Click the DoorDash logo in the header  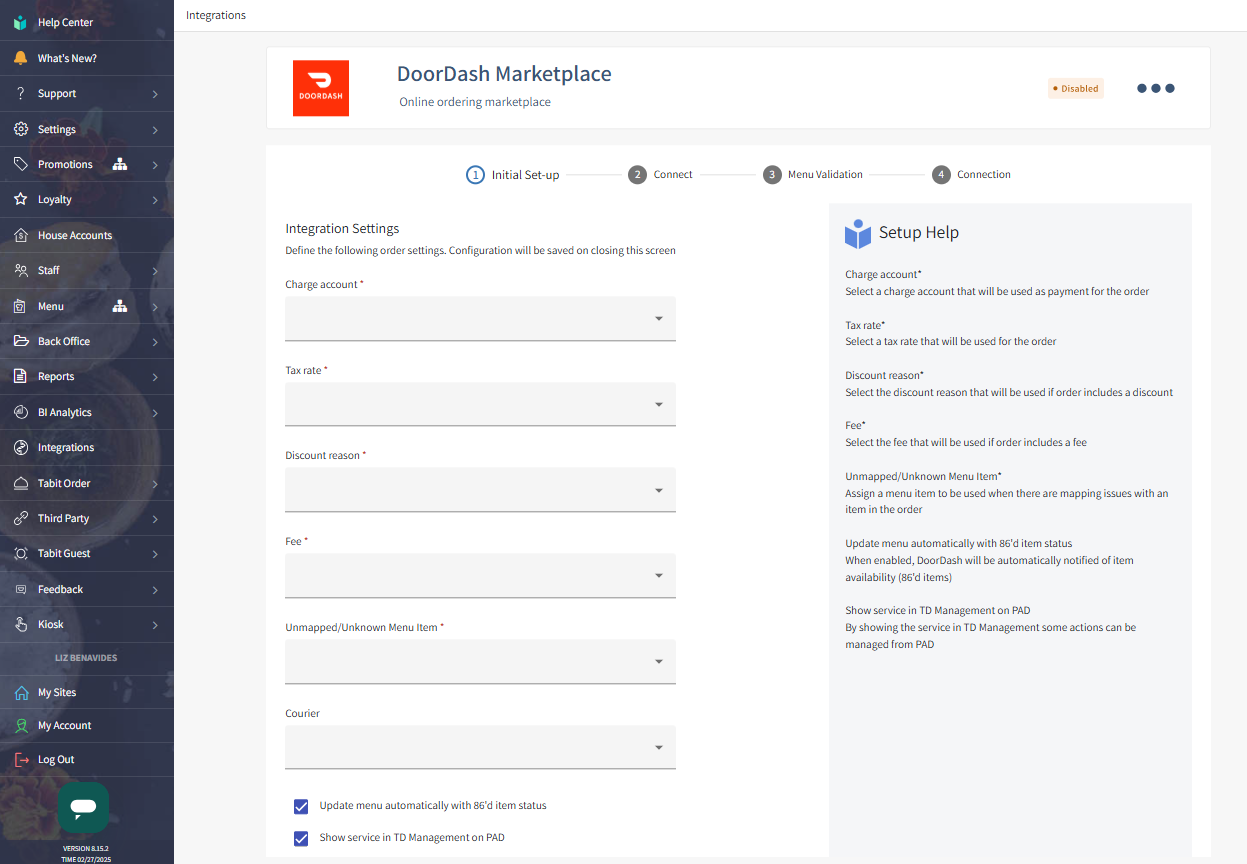321,88
